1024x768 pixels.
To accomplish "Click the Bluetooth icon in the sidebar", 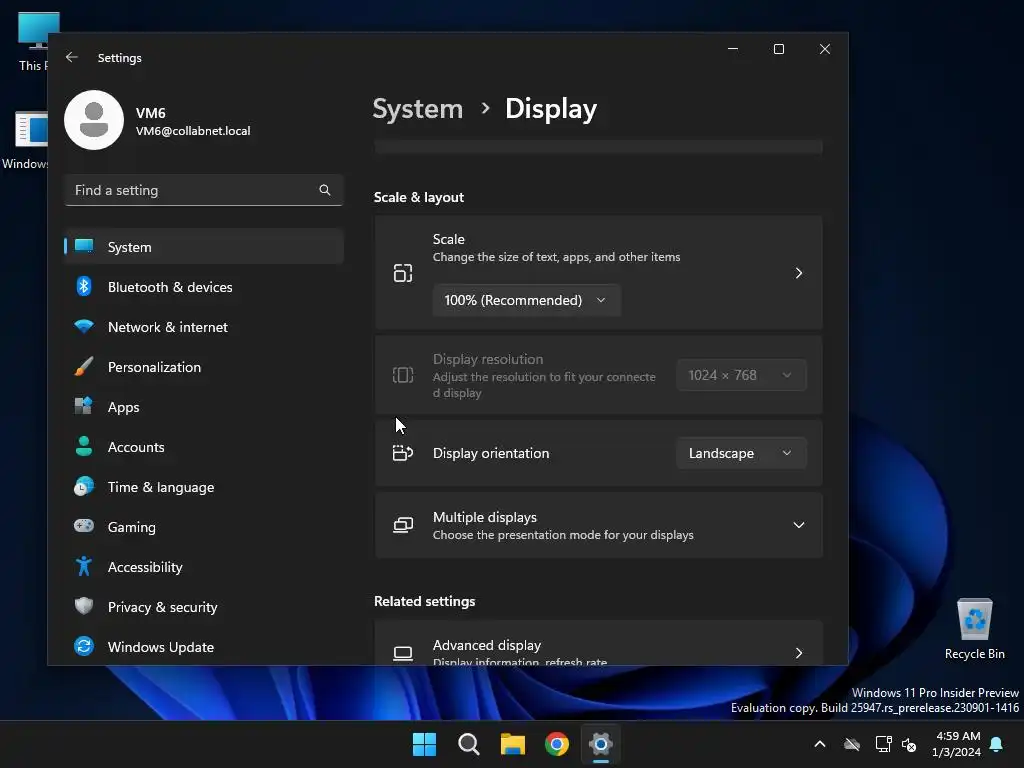I will pyautogui.click(x=84, y=287).
